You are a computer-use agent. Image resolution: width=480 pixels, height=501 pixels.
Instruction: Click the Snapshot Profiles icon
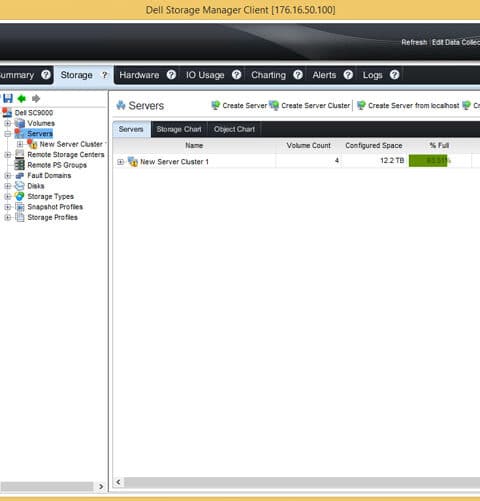point(20,207)
